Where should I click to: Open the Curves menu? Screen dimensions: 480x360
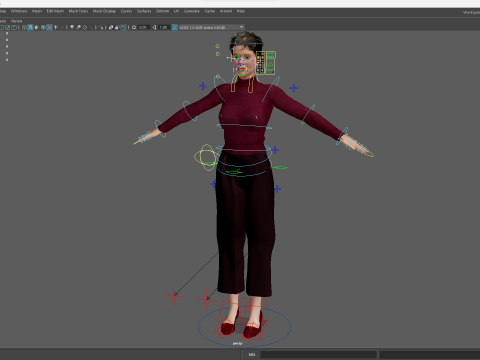point(126,11)
